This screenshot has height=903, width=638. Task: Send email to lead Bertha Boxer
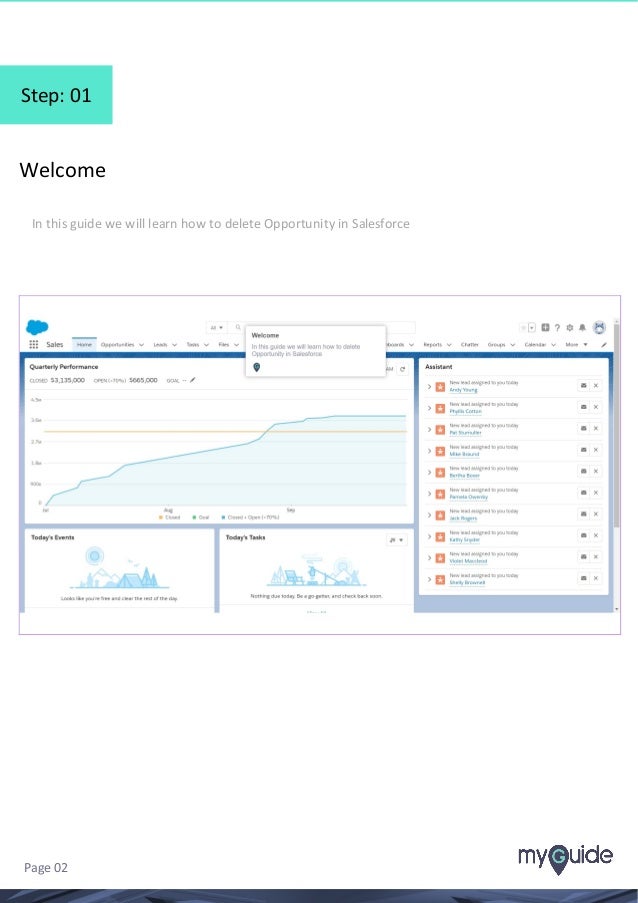click(583, 471)
